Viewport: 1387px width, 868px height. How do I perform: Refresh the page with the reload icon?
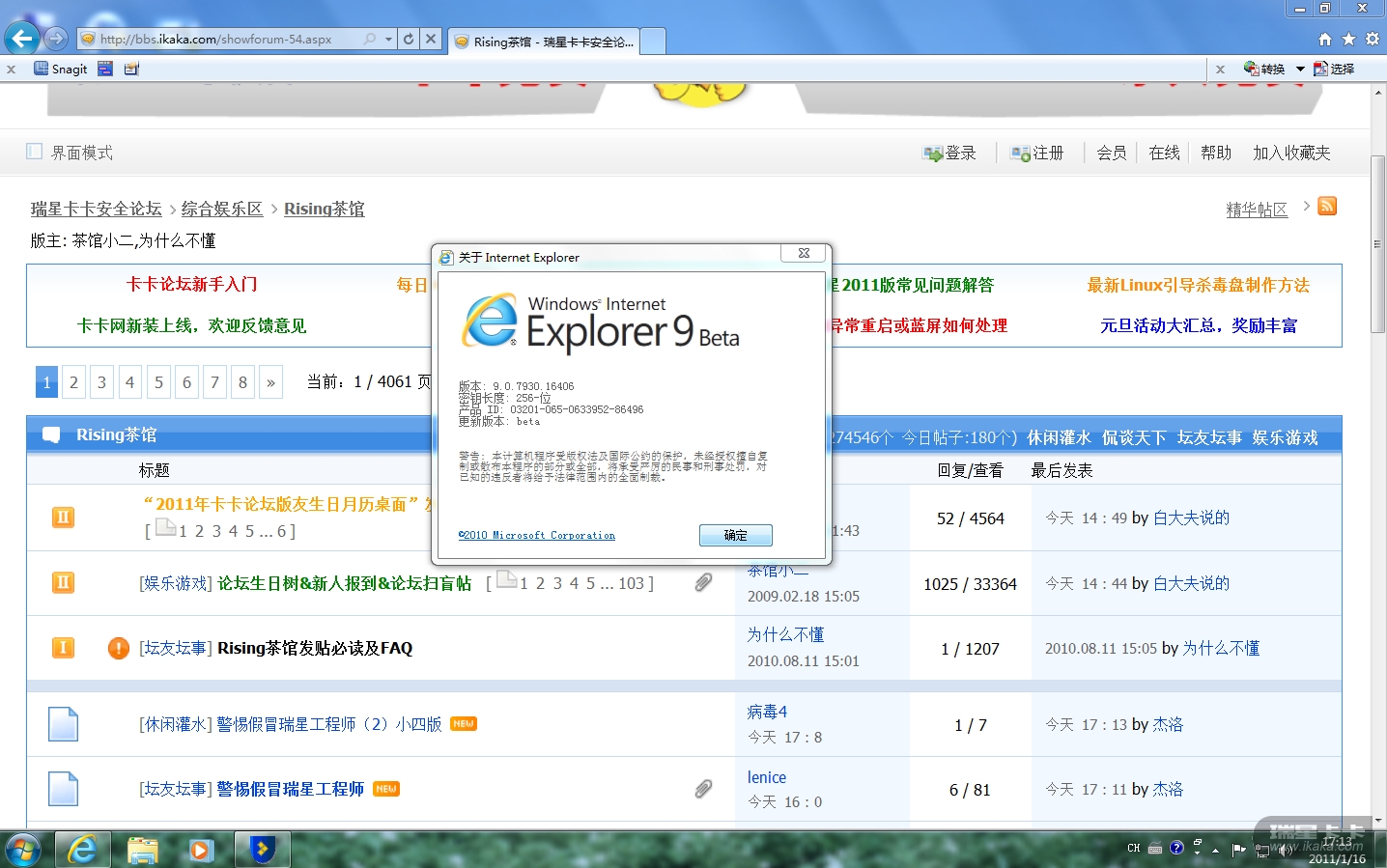coord(409,39)
